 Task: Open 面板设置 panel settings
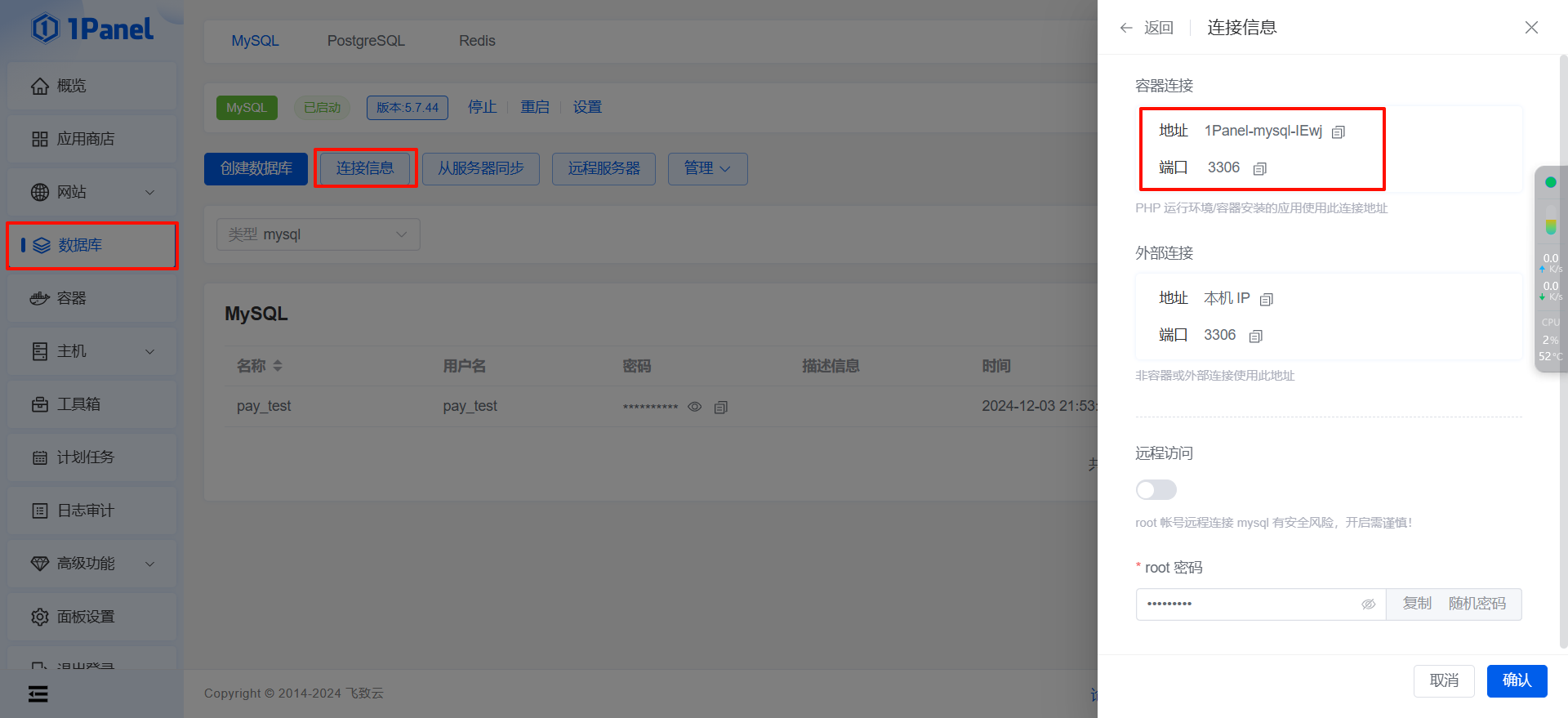pyautogui.click(x=91, y=617)
